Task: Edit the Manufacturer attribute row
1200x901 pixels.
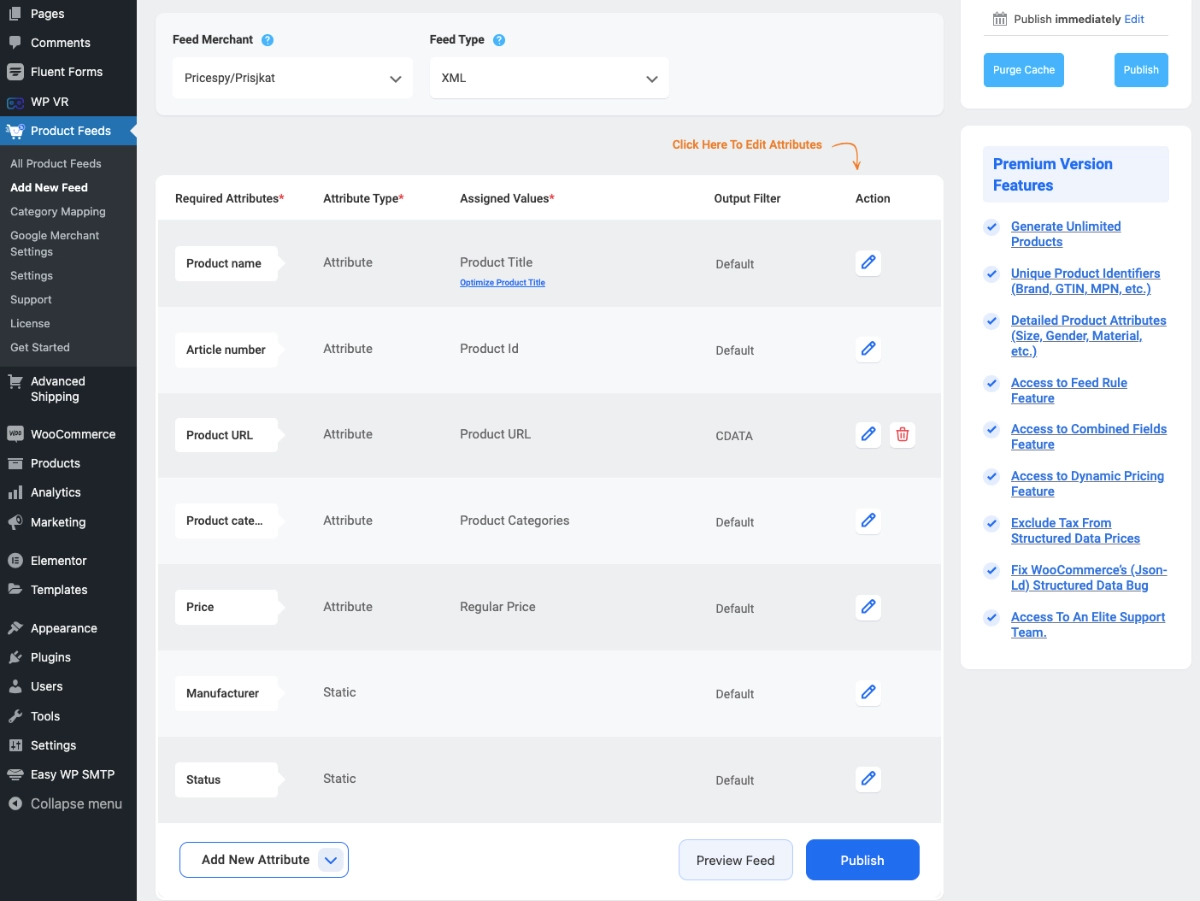Action: click(868, 693)
